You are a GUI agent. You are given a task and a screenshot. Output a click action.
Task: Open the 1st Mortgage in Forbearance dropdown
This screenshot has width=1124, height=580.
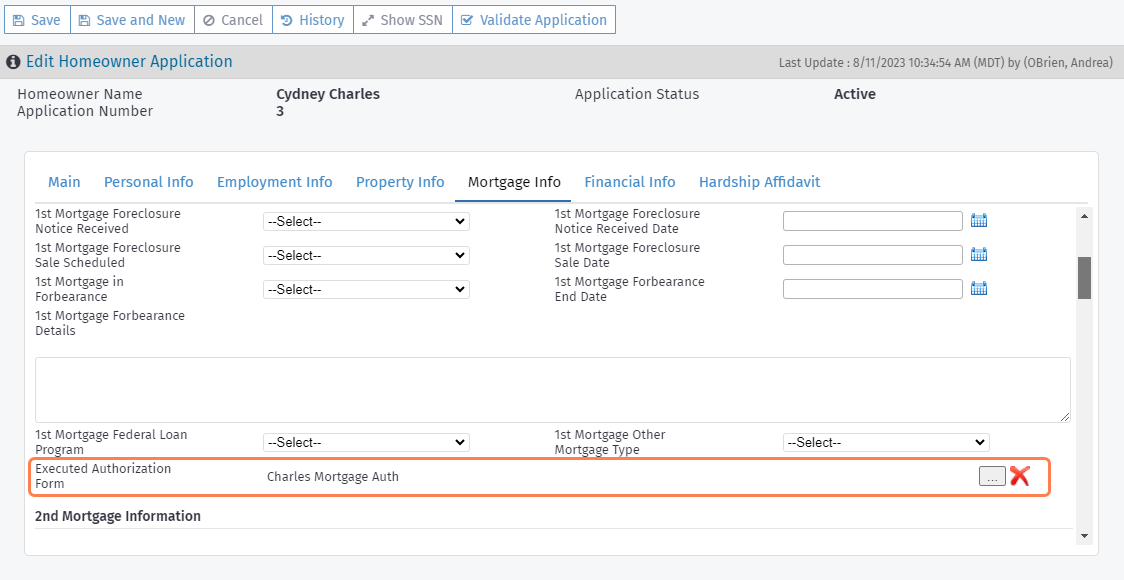pyautogui.click(x=366, y=288)
